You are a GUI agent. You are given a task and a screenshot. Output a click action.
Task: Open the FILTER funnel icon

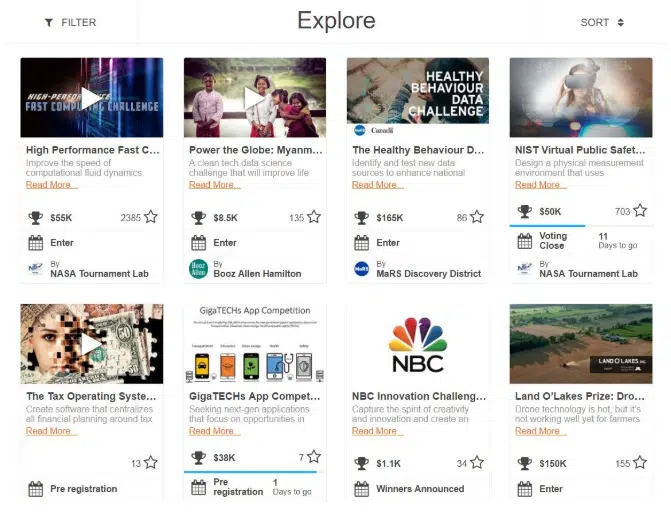pos(49,23)
